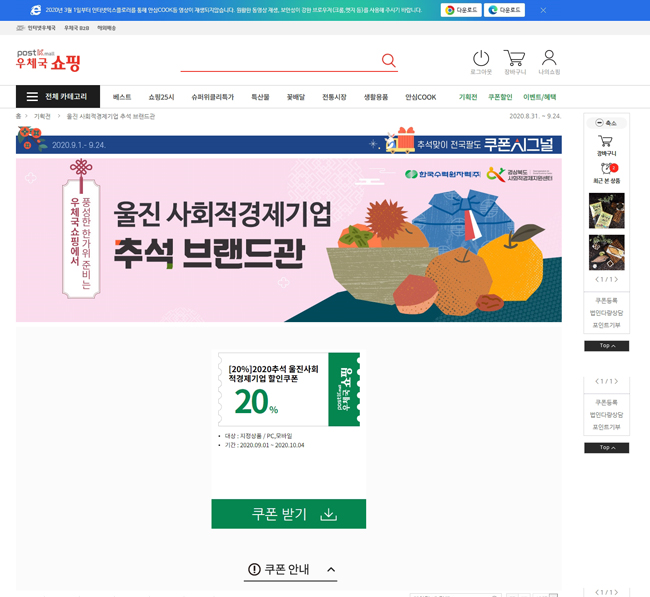Click the 나의쇼핑 text label
The image size is (650, 597).
click(549, 72)
